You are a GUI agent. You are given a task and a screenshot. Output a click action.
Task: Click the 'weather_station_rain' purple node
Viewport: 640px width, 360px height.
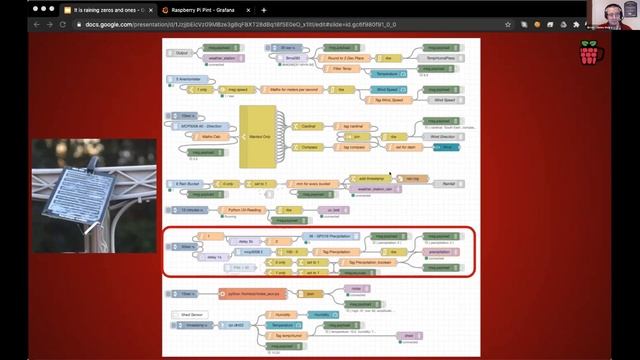click(376, 189)
